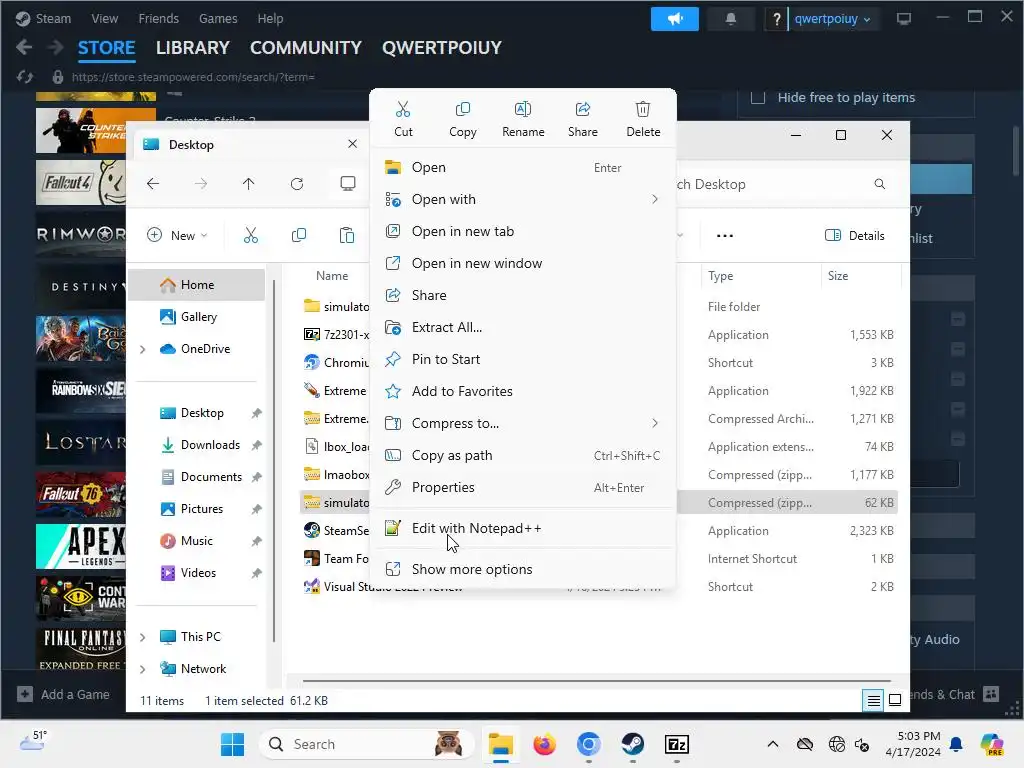
Task: Switch Explorer to details list view
Action: tap(873, 700)
